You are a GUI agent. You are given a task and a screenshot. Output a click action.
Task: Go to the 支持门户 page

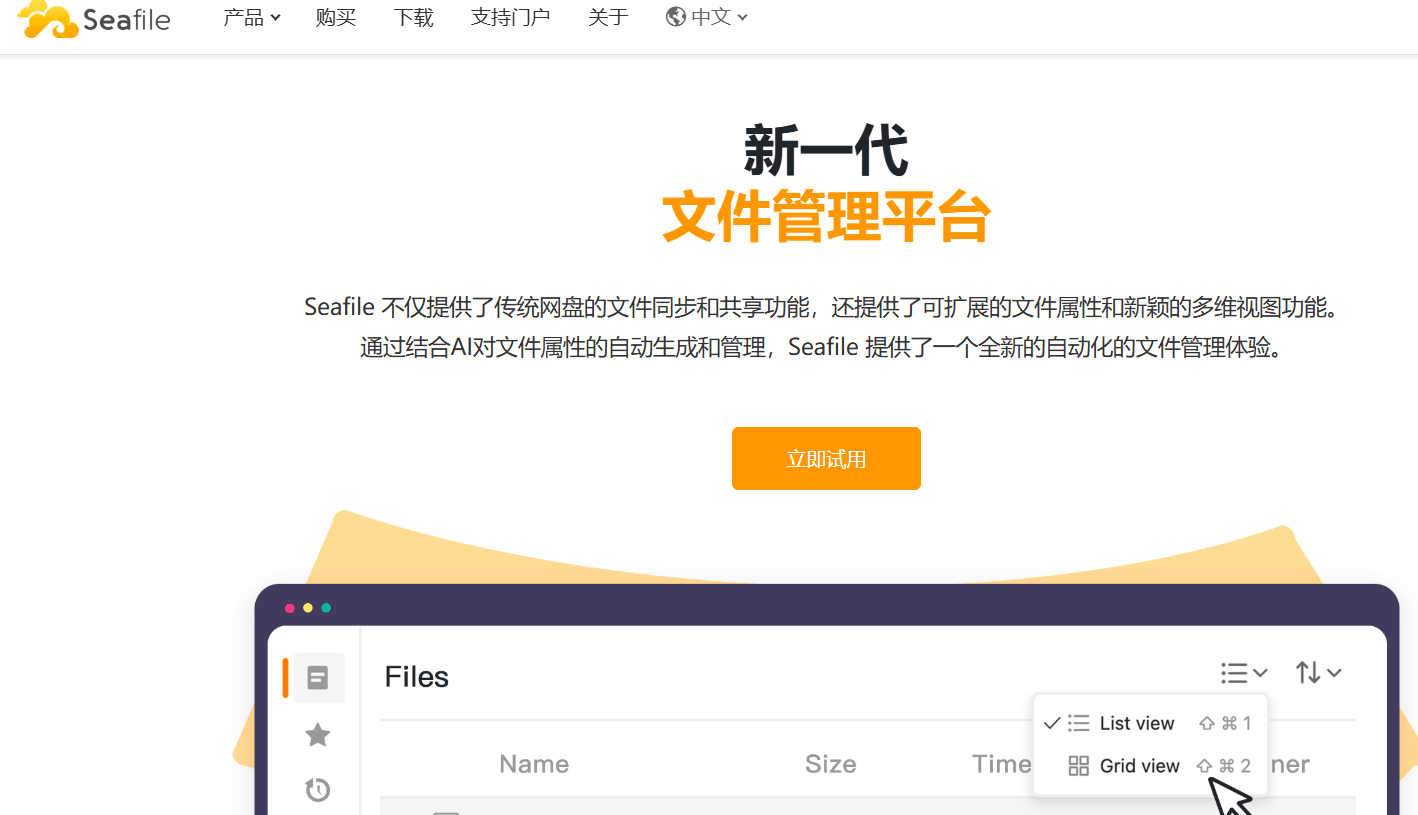(x=511, y=17)
